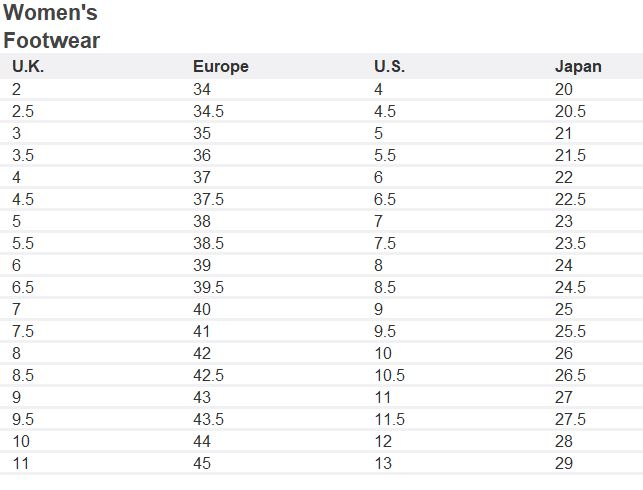The width and height of the screenshot is (643, 490).
Task: Click the Women's Footwear title
Action: coord(51,26)
